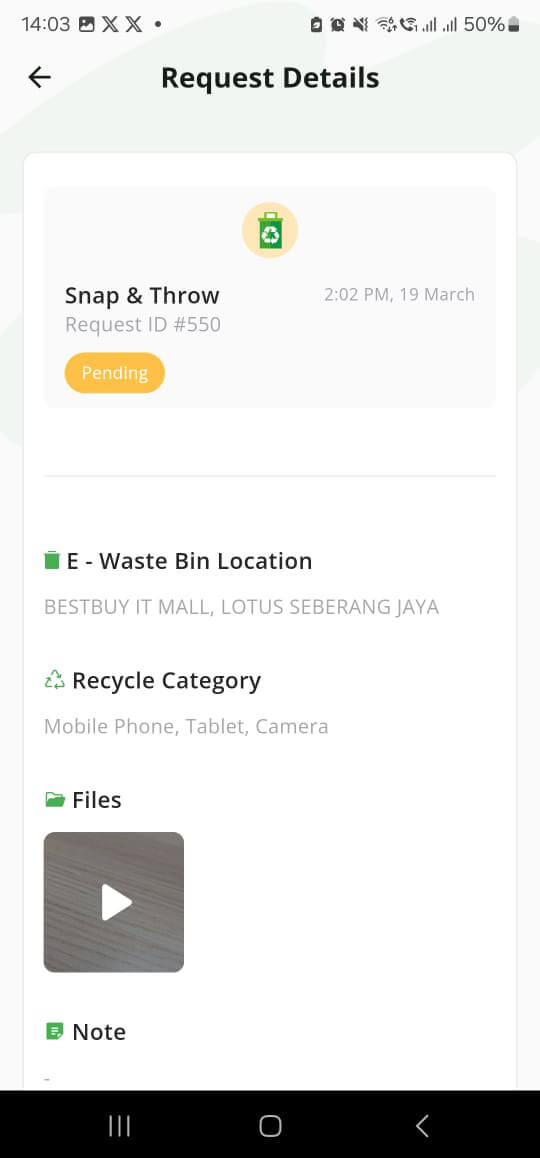Tap the alarm icon in status bar

click(338, 25)
